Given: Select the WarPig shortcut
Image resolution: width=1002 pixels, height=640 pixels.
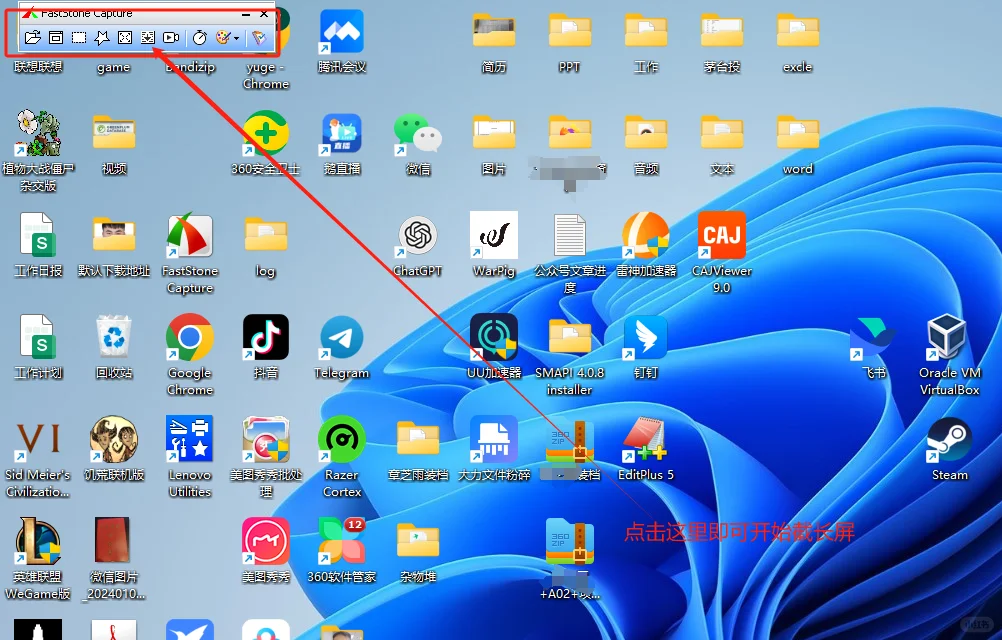Looking at the screenshot, I should (494, 246).
